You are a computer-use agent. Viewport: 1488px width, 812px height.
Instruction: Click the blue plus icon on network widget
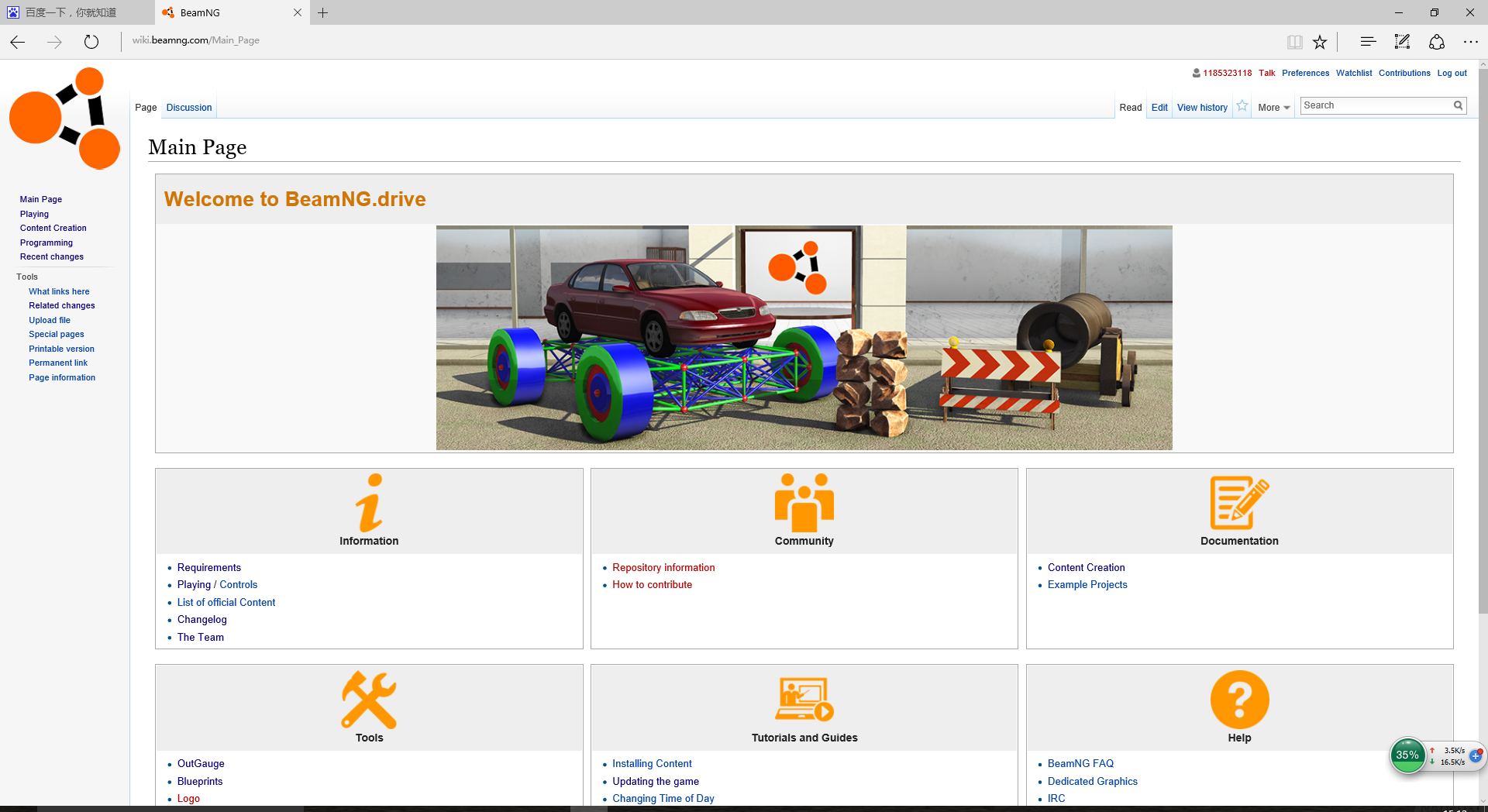click(x=1476, y=755)
